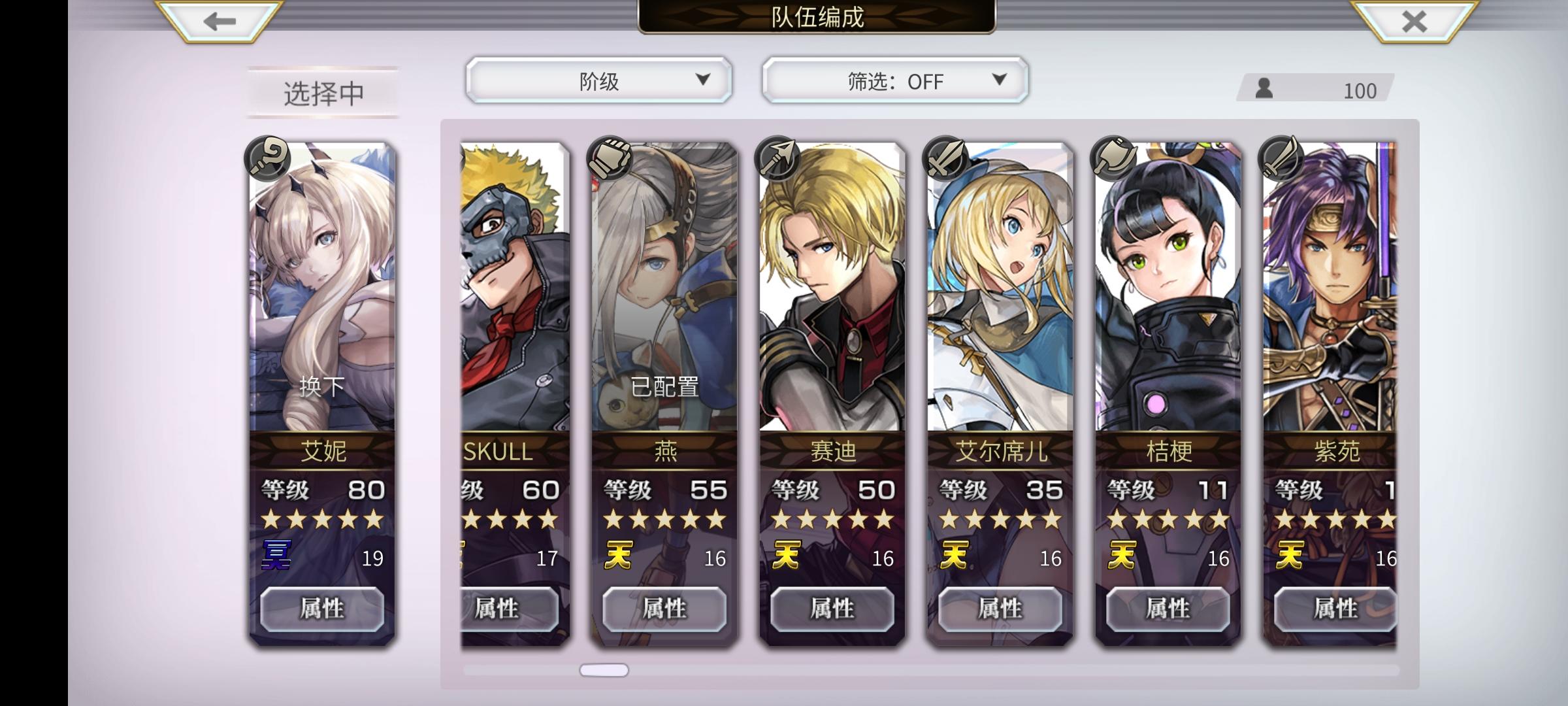Open 属性 for 艾妮

pyautogui.click(x=322, y=609)
